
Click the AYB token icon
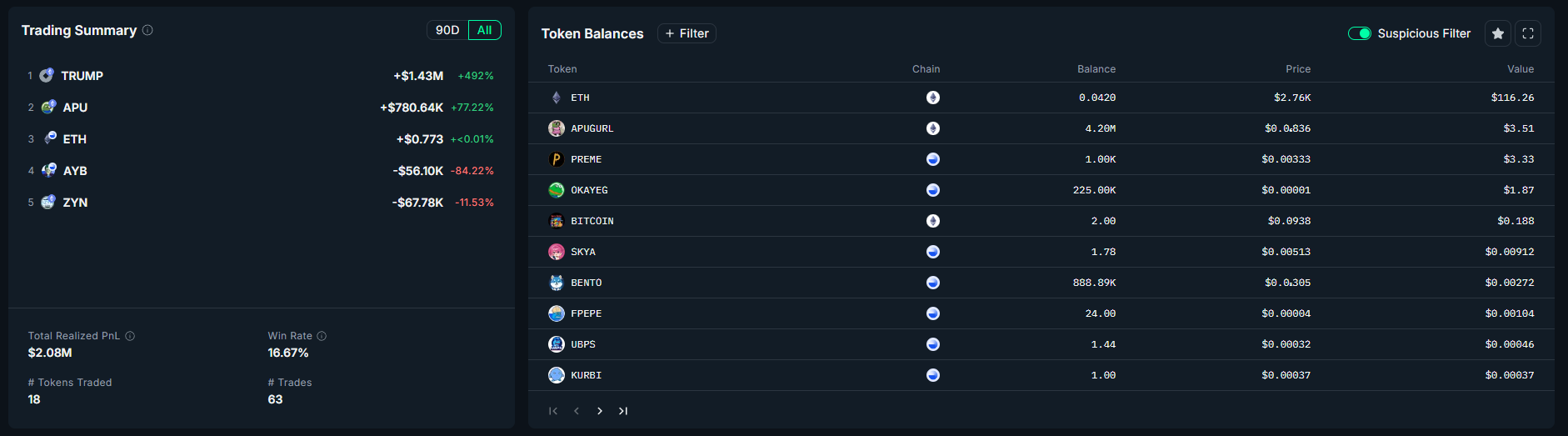49,170
